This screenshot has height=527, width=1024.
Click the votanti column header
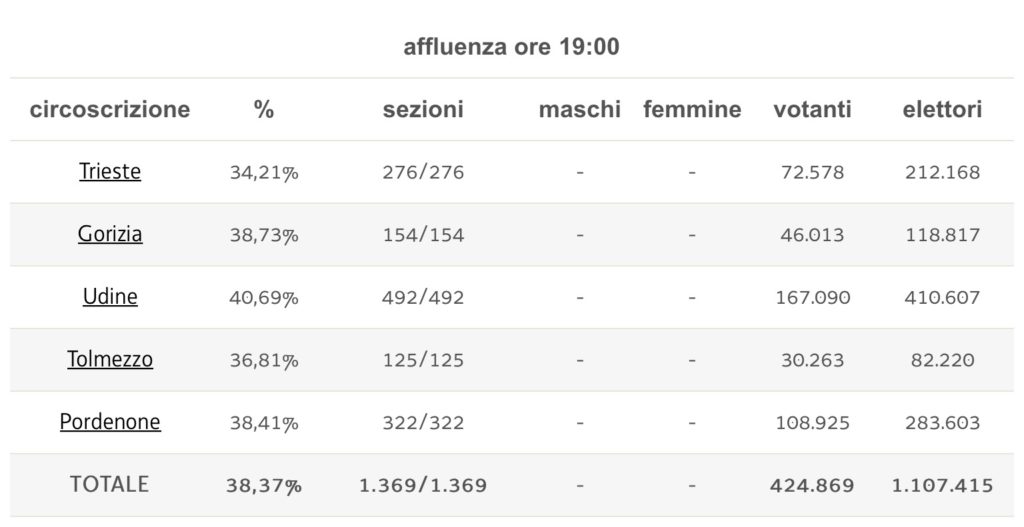[x=813, y=109]
